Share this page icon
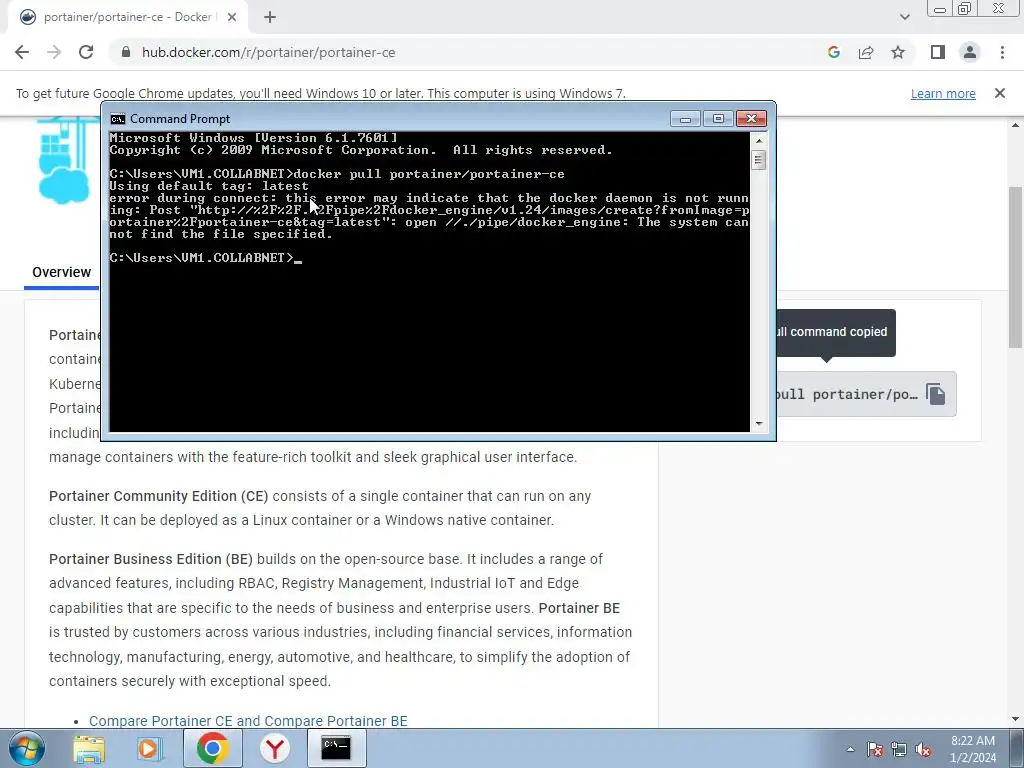Viewport: 1024px width, 768px height. pyautogui.click(x=866, y=52)
